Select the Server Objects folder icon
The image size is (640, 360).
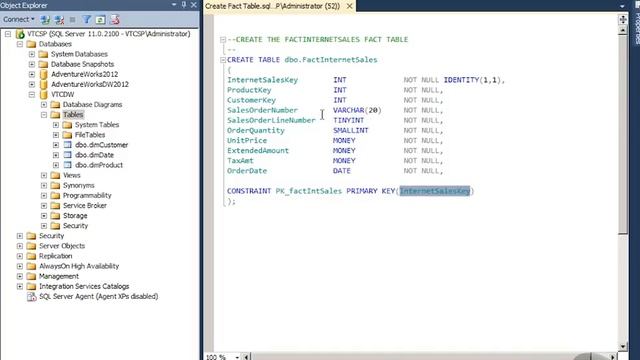[31, 246]
